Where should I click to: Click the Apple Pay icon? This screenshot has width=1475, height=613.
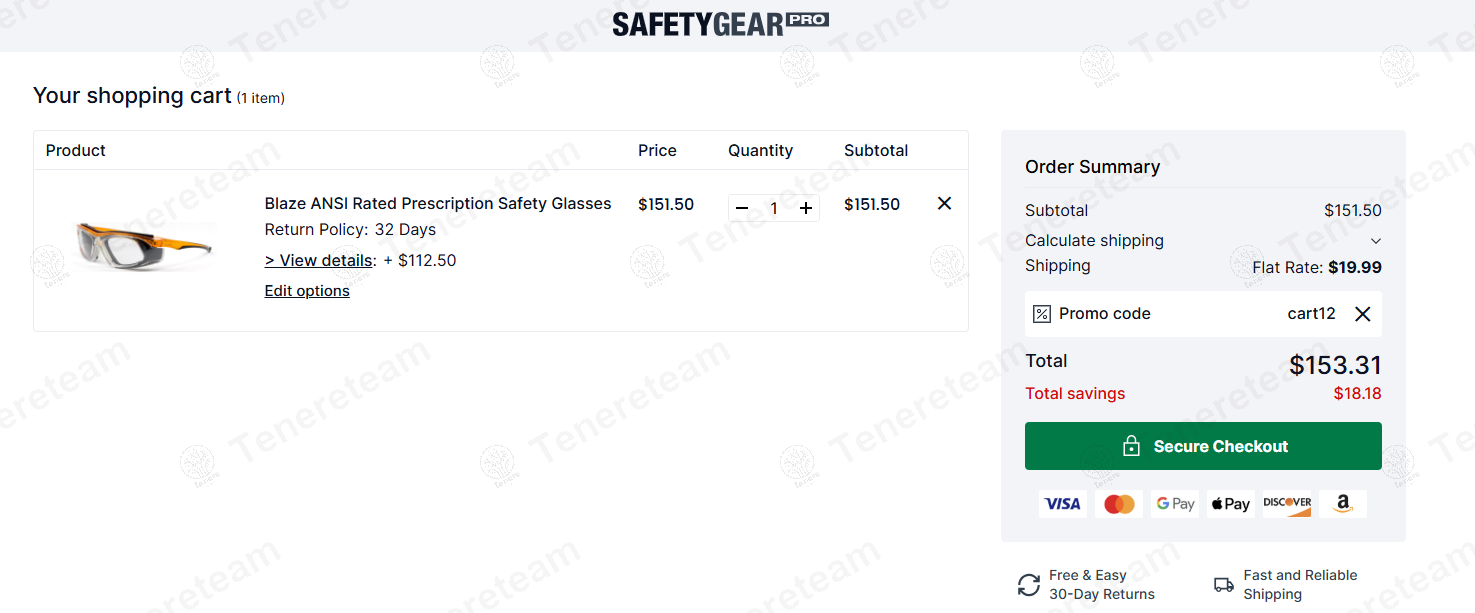click(x=1230, y=504)
